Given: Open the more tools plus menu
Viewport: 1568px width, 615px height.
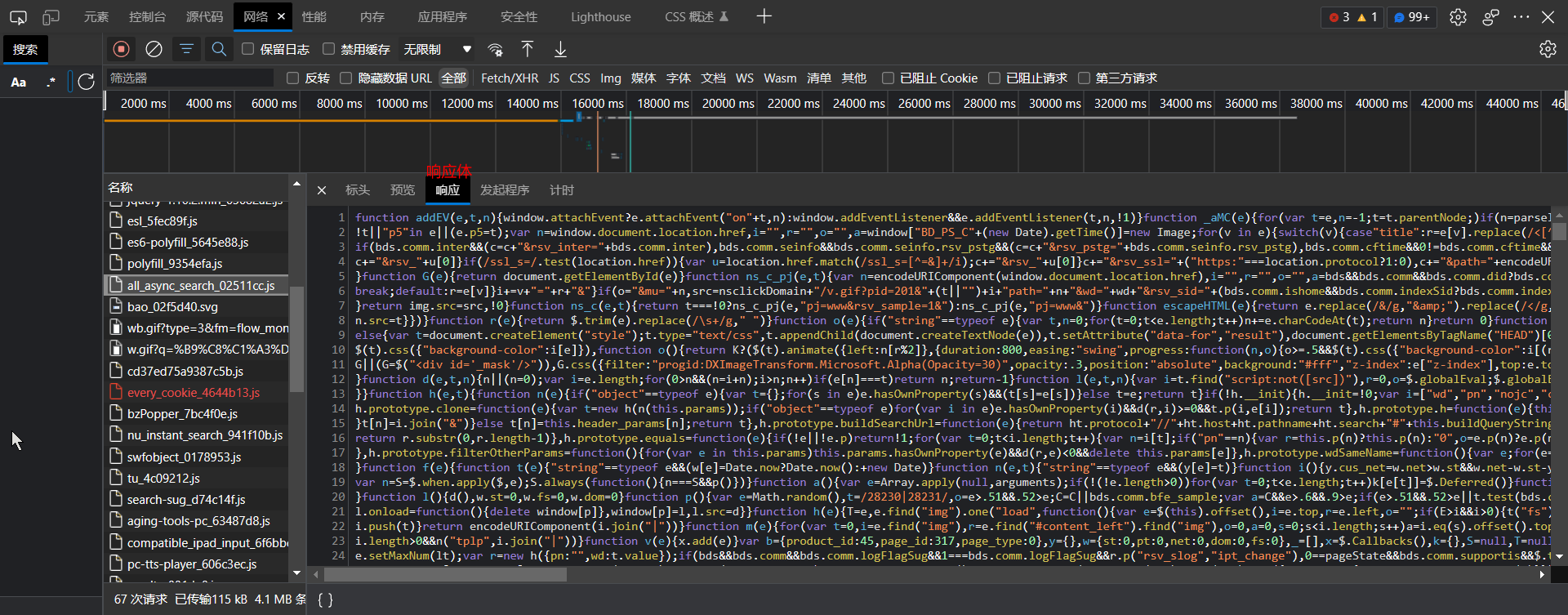Looking at the screenshot, I should coord(764,16).
